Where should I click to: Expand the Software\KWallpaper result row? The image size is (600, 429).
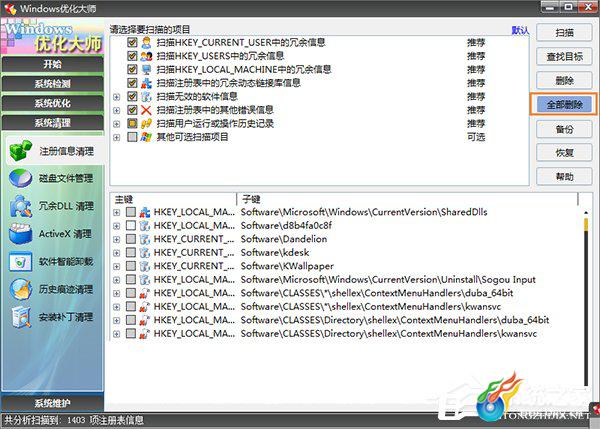tap(116, 267)
